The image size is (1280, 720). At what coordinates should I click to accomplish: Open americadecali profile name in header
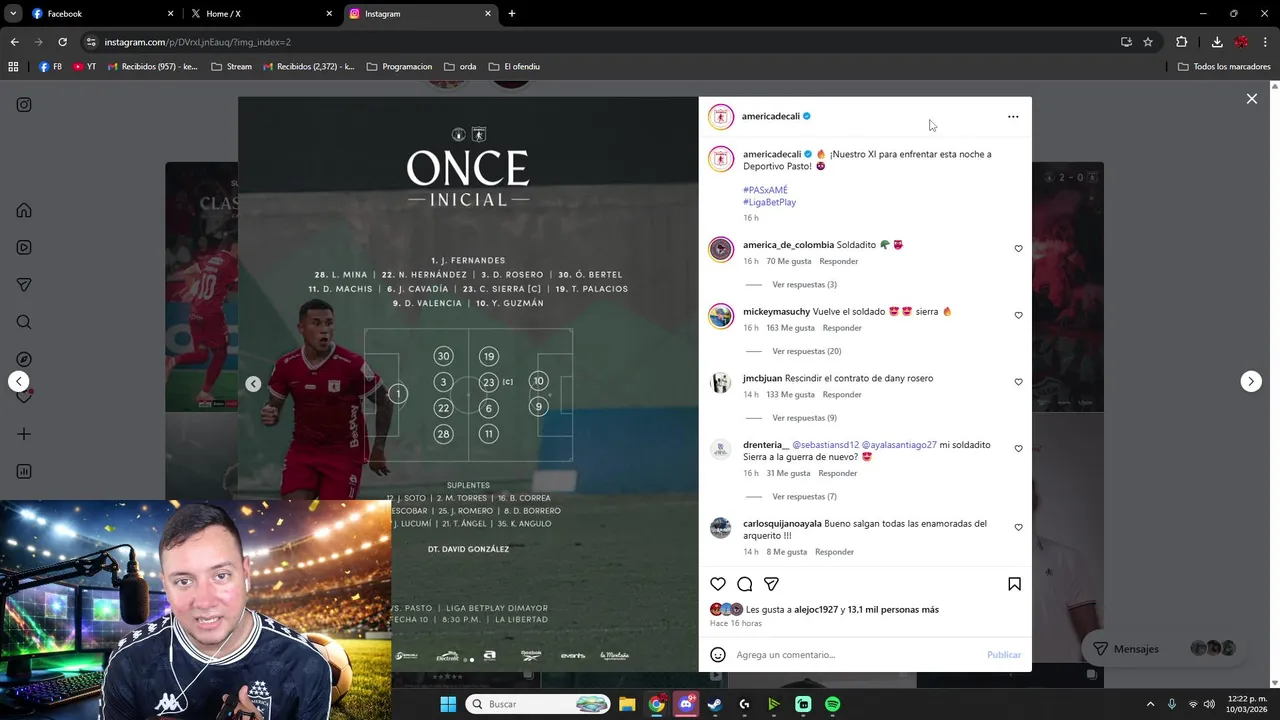pos(770,116)
